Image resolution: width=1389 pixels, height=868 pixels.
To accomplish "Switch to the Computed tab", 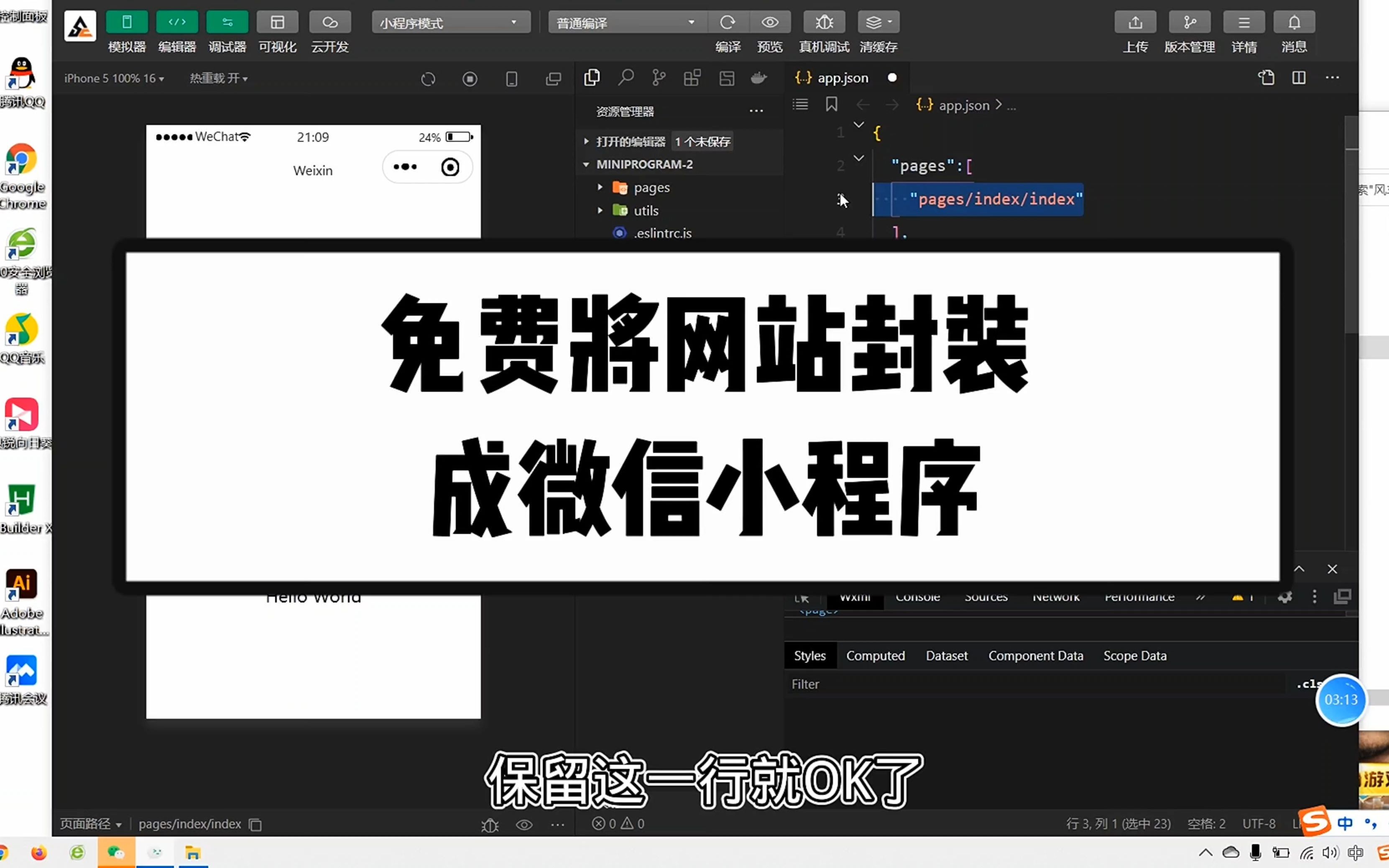I will click(875, 656).
